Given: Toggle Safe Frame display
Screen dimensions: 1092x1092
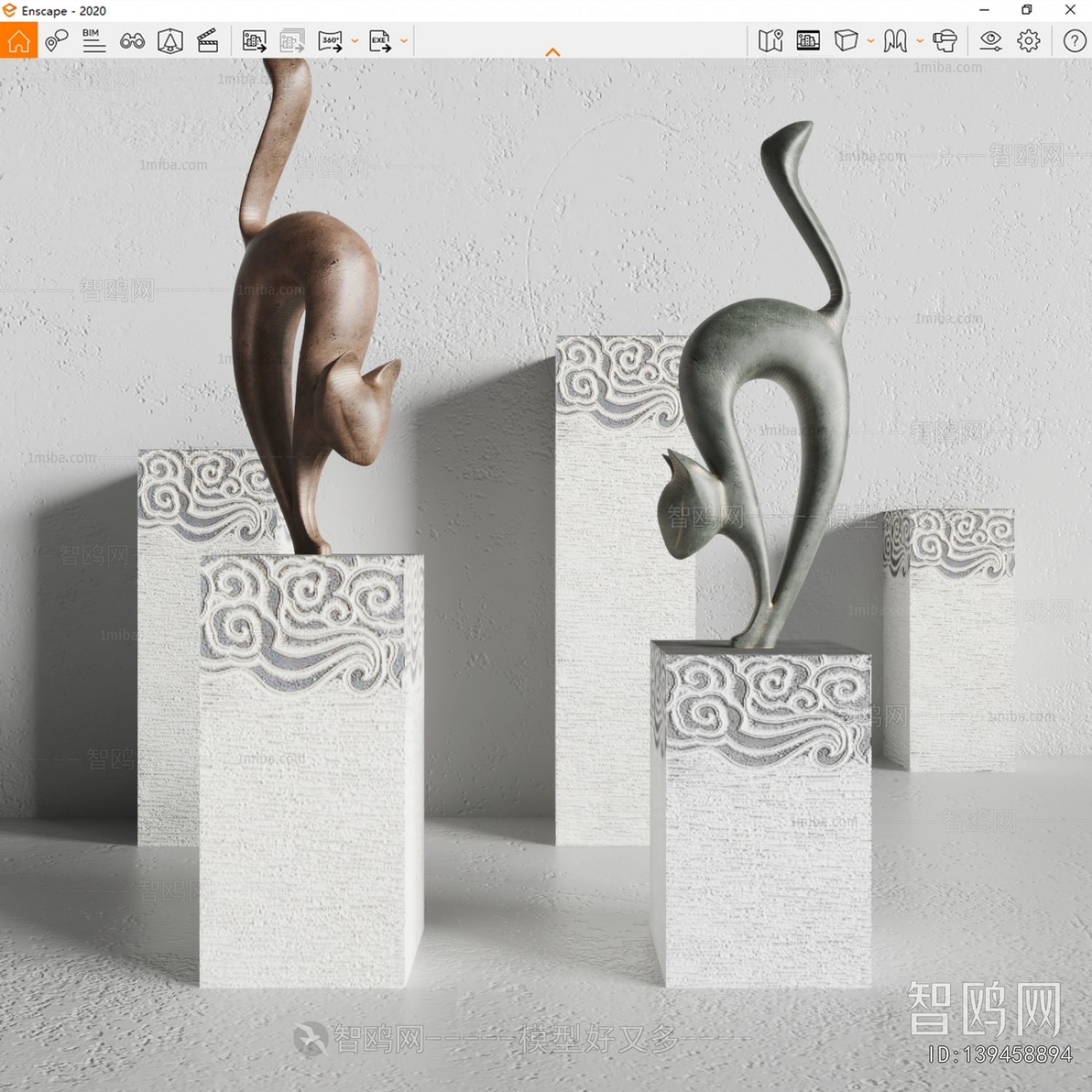Looking at the screenshot, I should coord(808,40).
